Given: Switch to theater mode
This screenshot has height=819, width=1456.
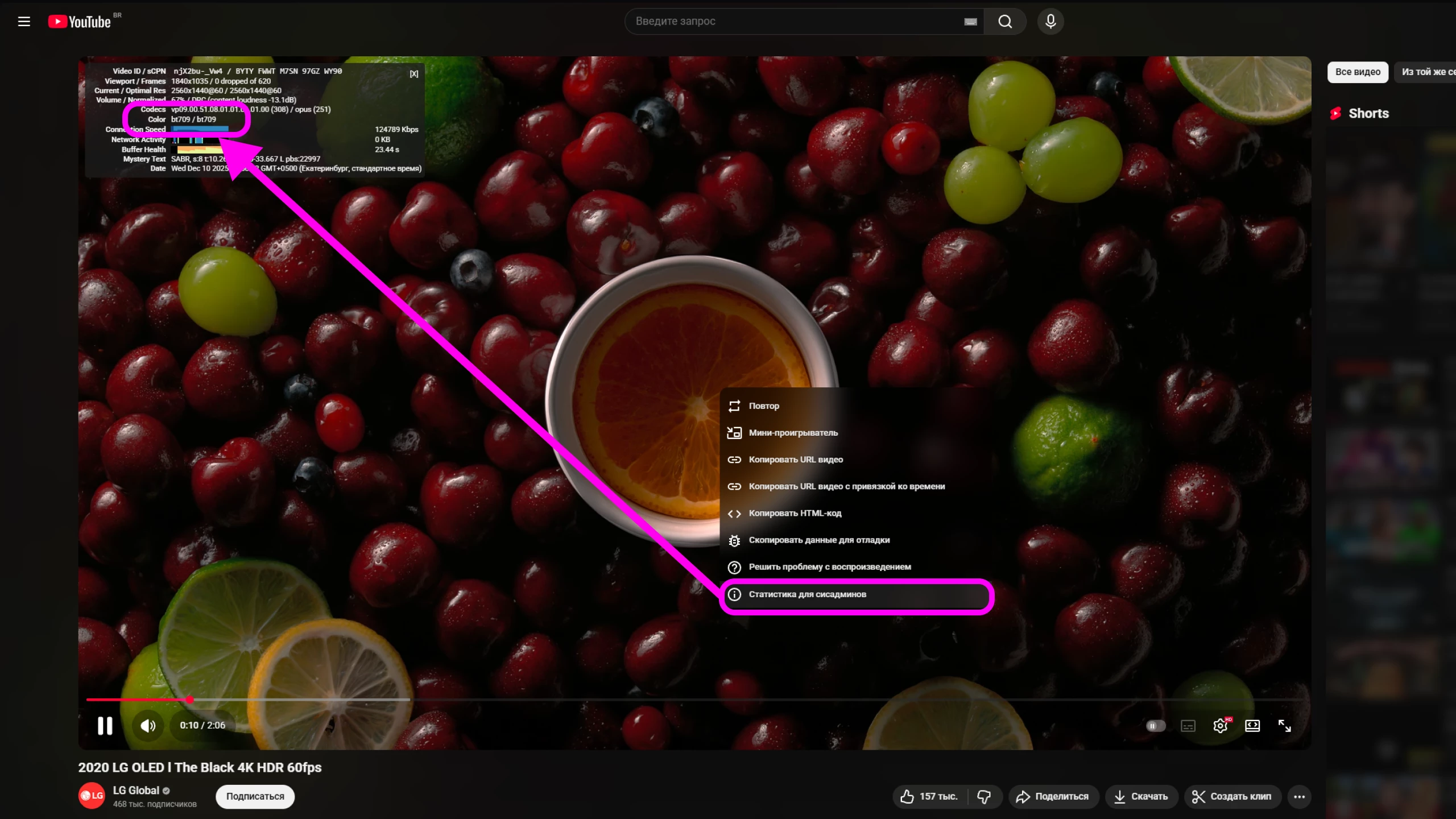Looking at the screenshot, I should click(1252, 726).
